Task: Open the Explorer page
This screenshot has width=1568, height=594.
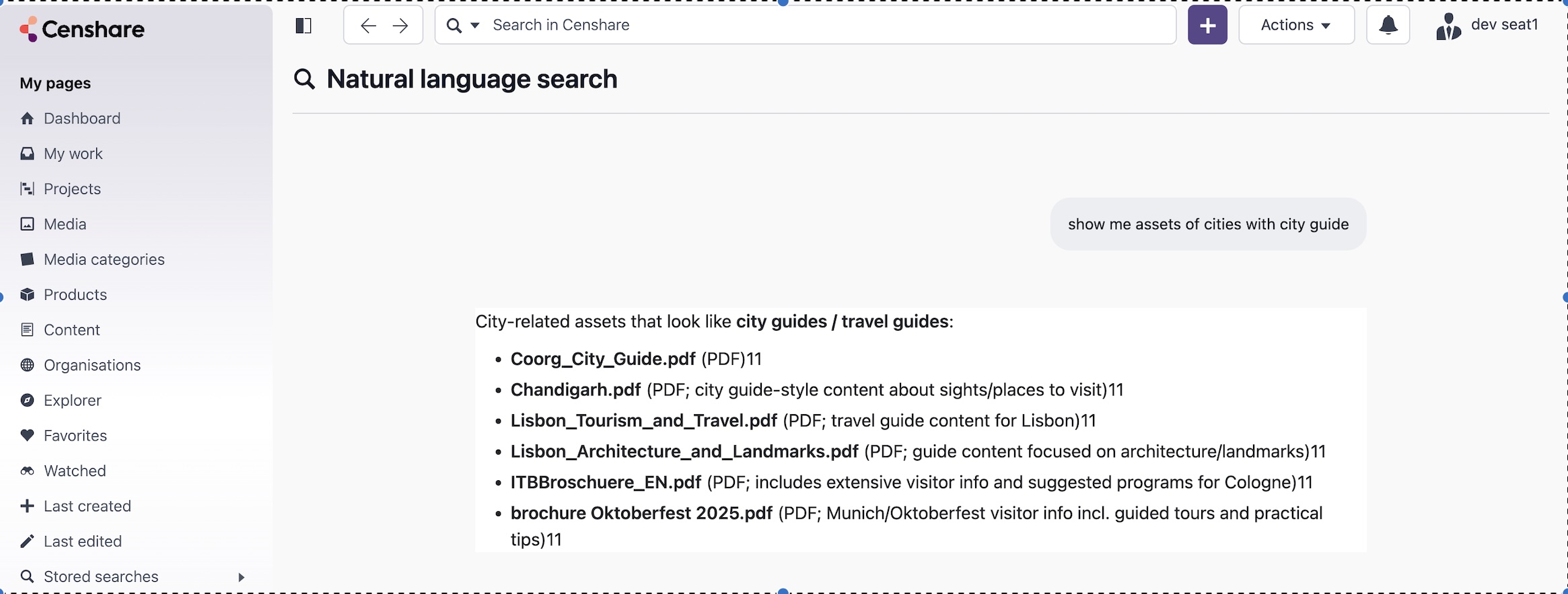Action: (72, 401)
